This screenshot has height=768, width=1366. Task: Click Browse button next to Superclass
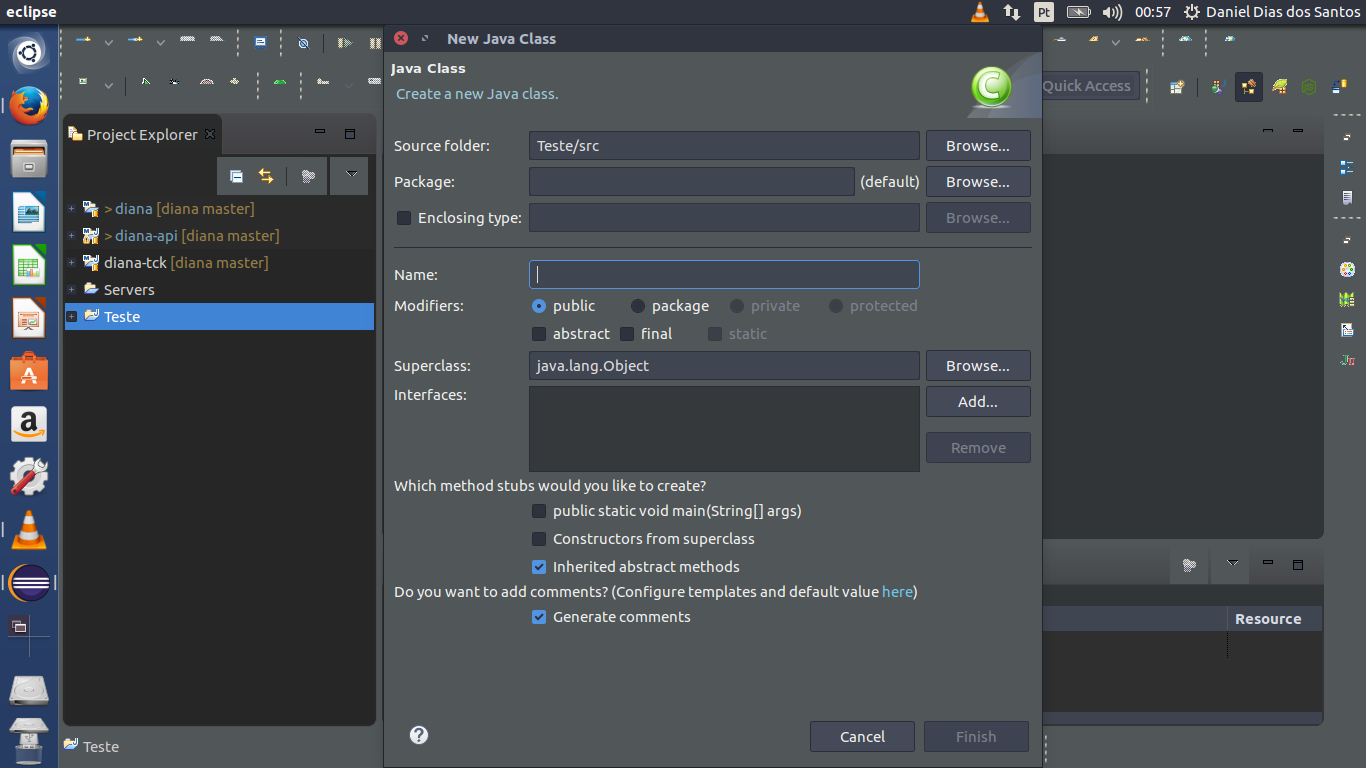click(x=977, y=366)
